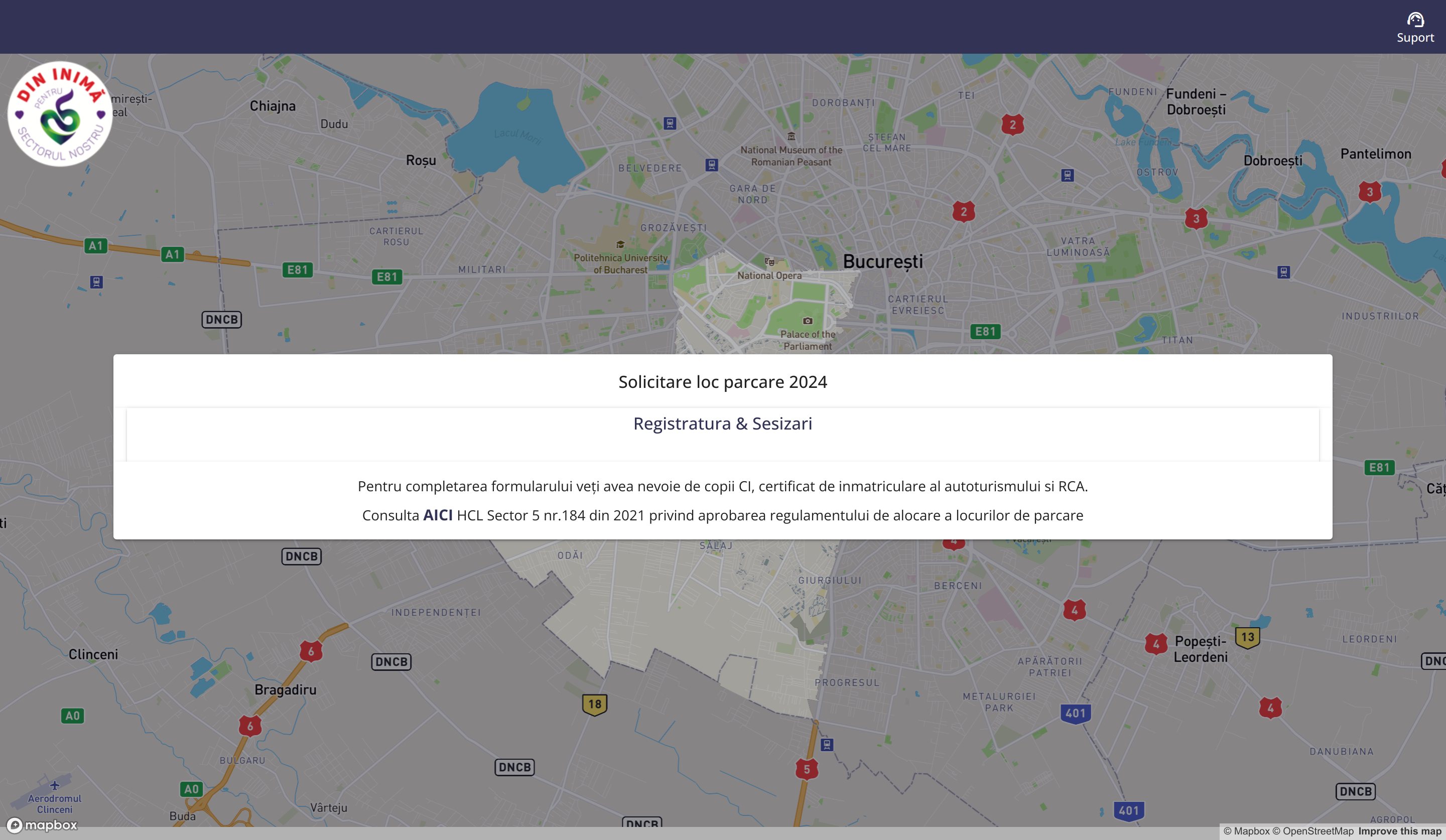Image resolution: width=1446 pixels, height=840 pixels.
Task: Open the Suport headset icon
Action: tap(1414, 21)
